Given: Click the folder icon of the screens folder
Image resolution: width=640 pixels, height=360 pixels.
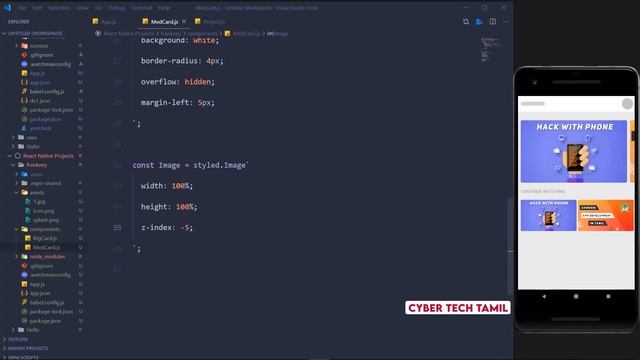Looking at the screenshot, I should [x=24, y=46].
